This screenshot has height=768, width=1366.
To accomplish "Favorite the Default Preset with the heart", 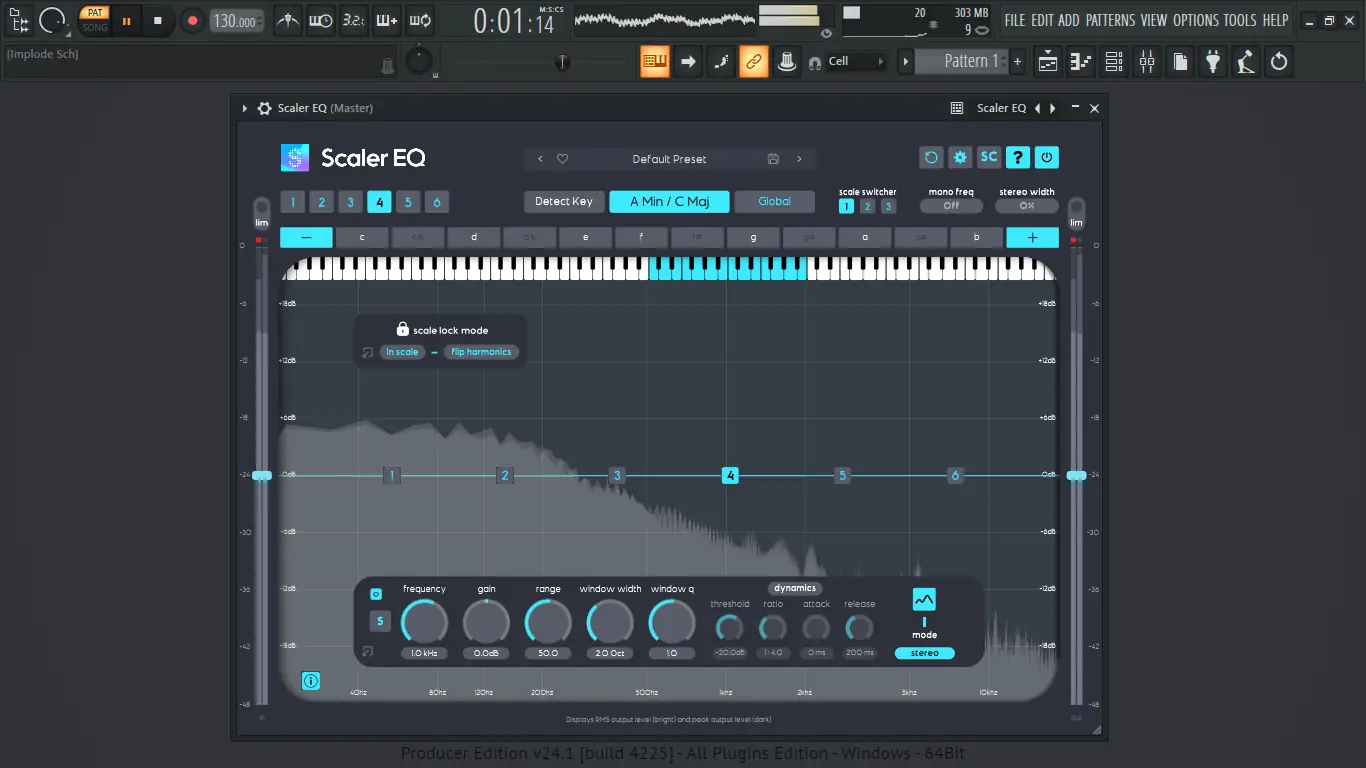I will click(x=562, y=159).
